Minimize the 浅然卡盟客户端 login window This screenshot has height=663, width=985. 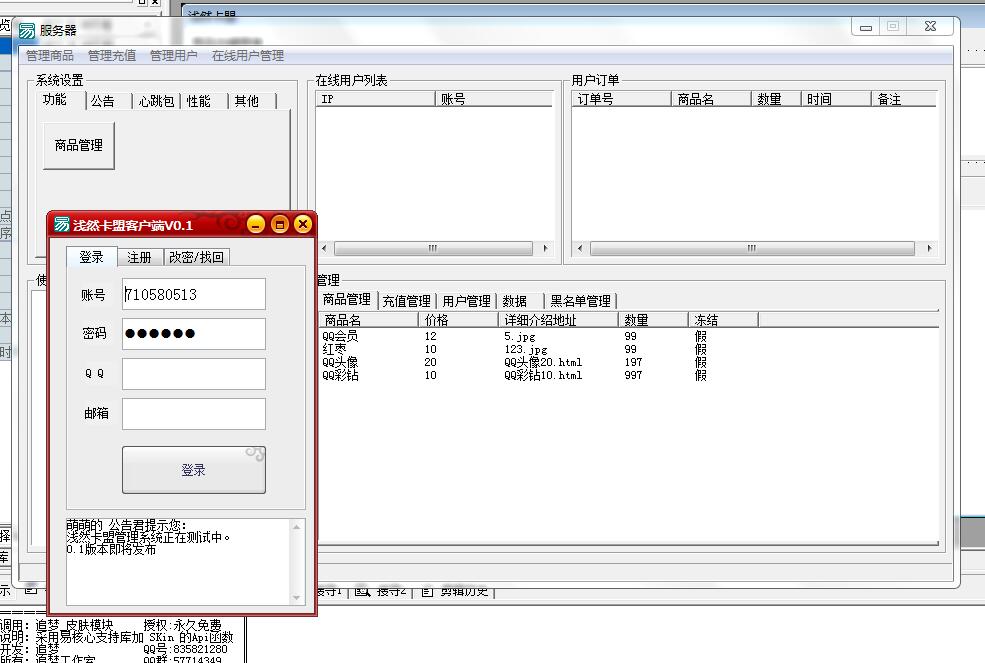(x=256, y=224)
